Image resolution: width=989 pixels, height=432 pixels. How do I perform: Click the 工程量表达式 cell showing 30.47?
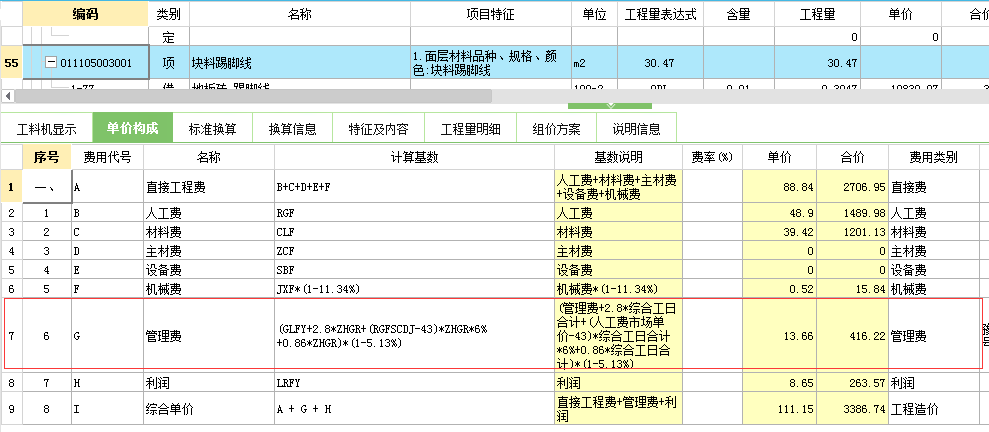pos(657,63)
